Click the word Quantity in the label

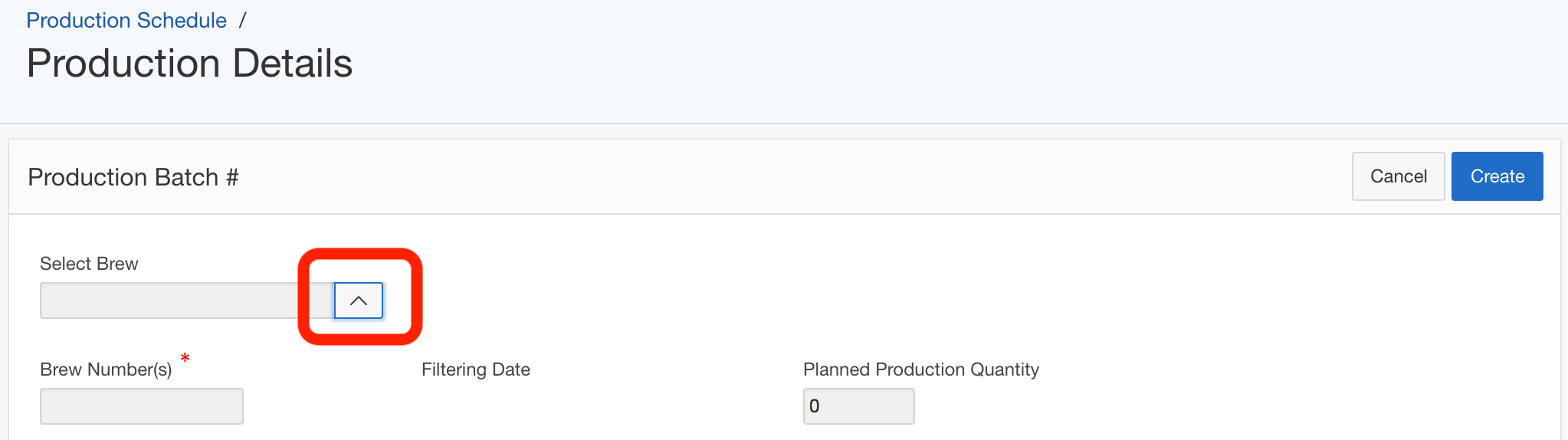coord(1005,369)
